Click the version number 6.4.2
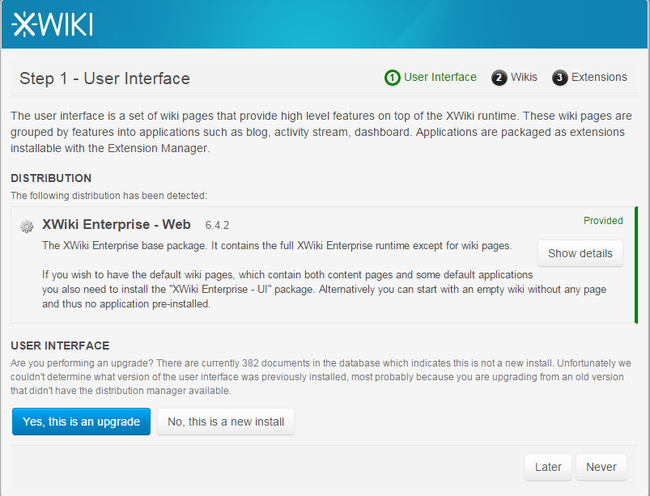The height and width of the screenshot is (496, 650). (217, 225)
